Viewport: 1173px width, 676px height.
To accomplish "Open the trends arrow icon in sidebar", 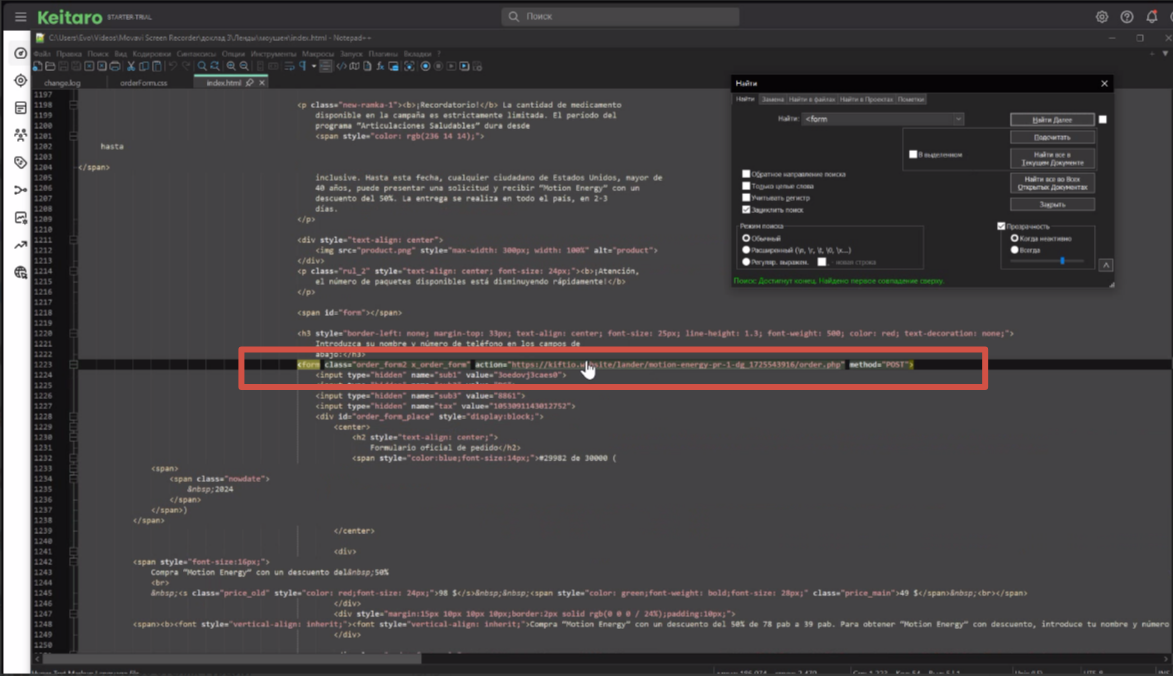I will pyautogui.click(x=21, y=245).
